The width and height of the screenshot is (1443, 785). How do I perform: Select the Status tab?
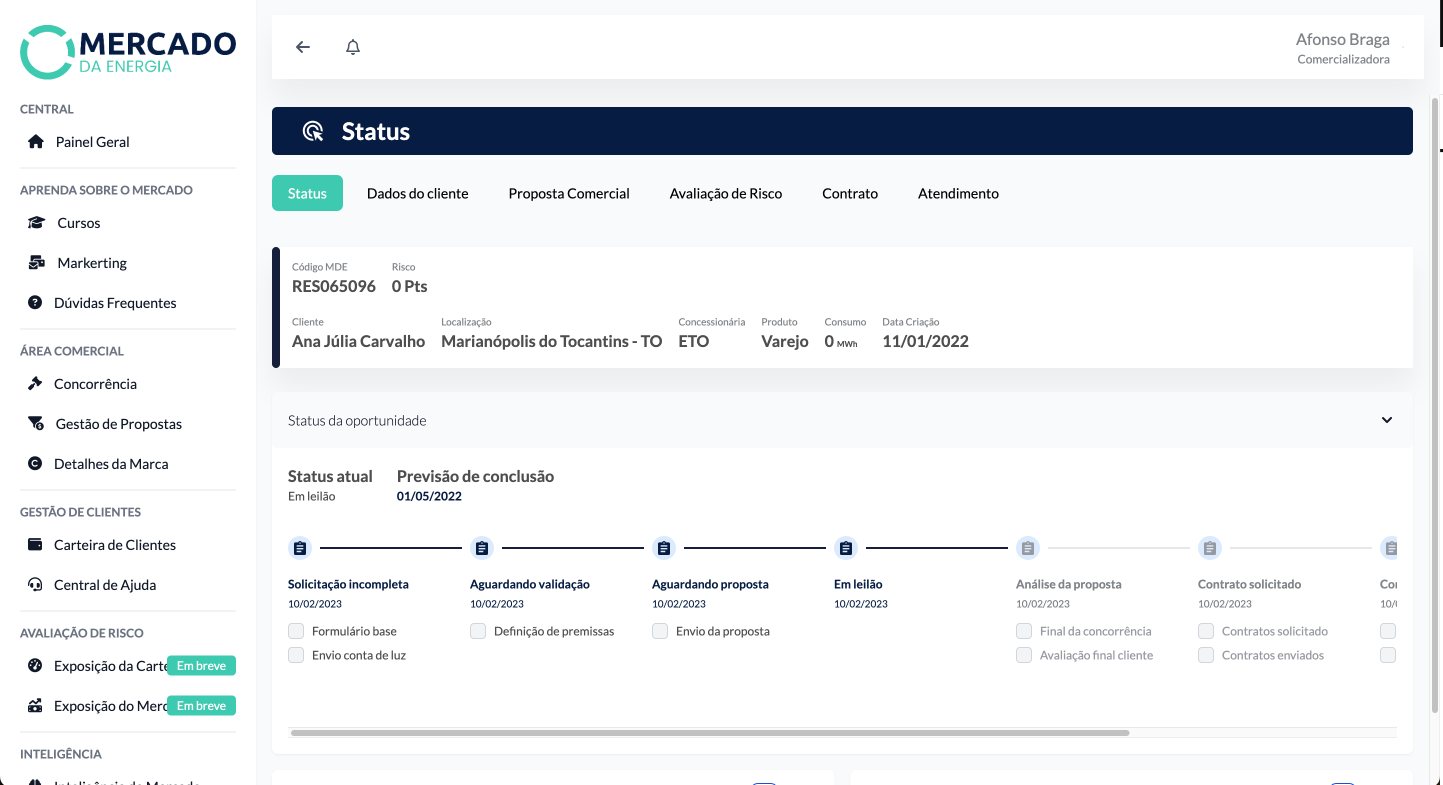pyautogui.click(x=307, y=193)
